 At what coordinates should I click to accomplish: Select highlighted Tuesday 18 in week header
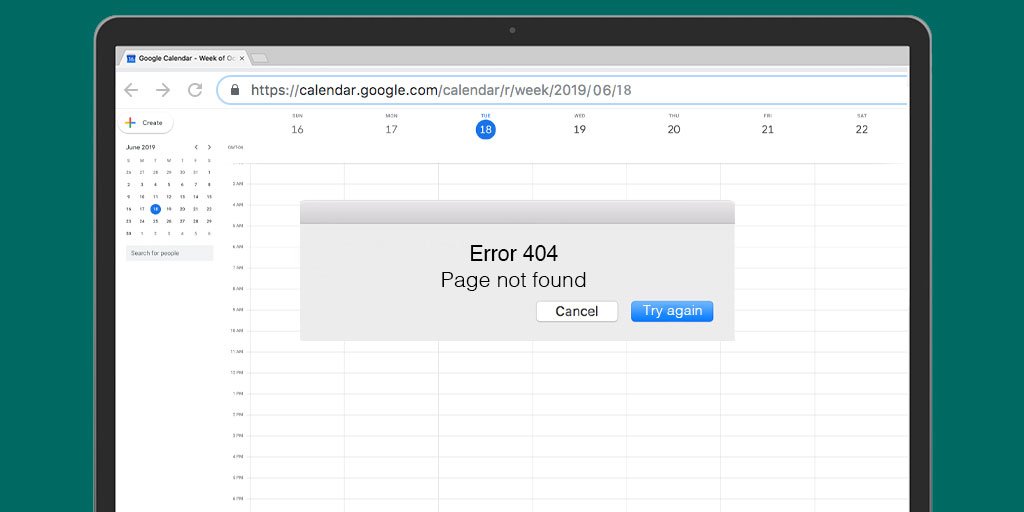pos(485,129)
